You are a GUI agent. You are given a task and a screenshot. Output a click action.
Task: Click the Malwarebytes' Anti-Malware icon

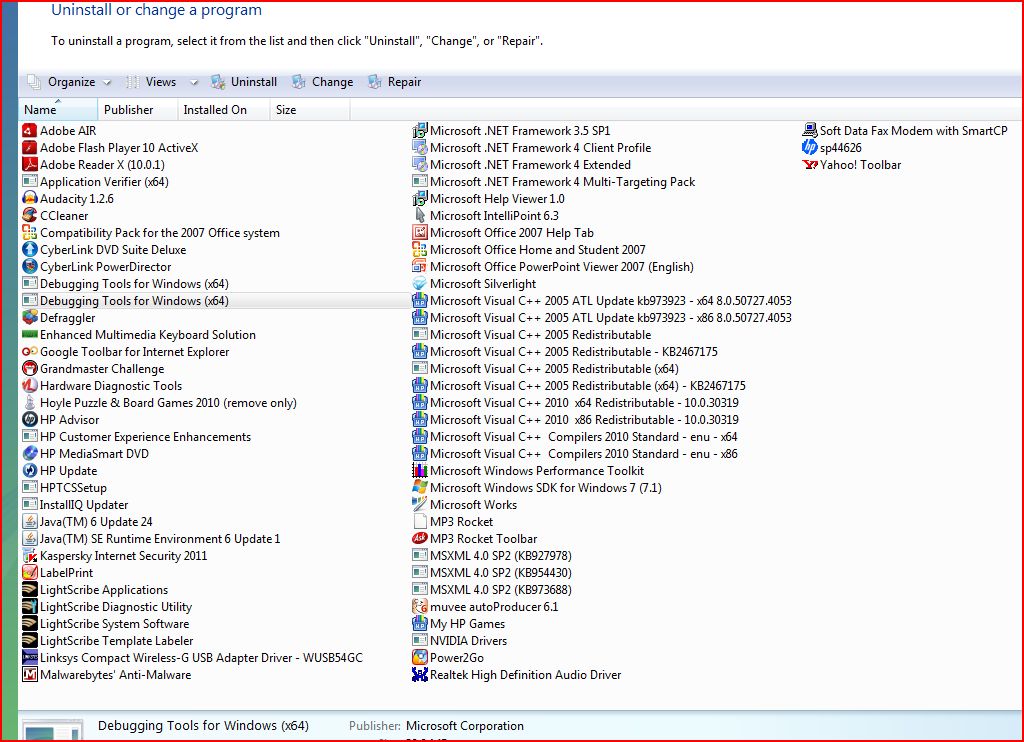pyautogui.click(x=29, y=674)
